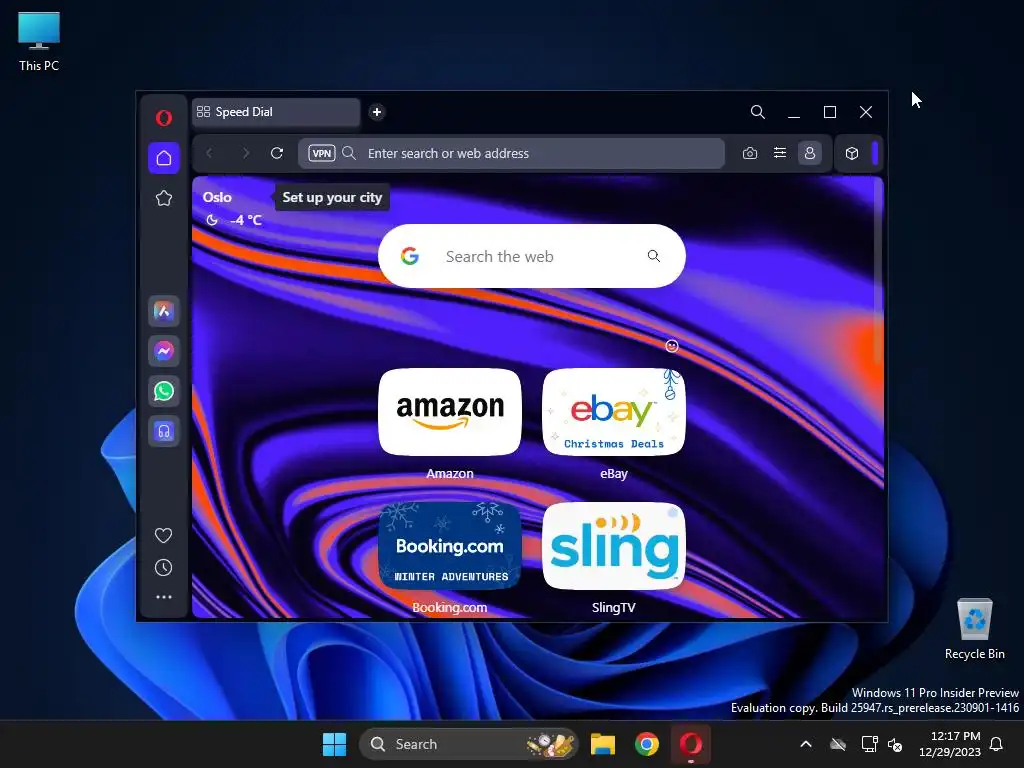The width and height of the screenshot is (1024, 768).
Task: Open a new tab with plus button
Action: click(x=377, y=112)
